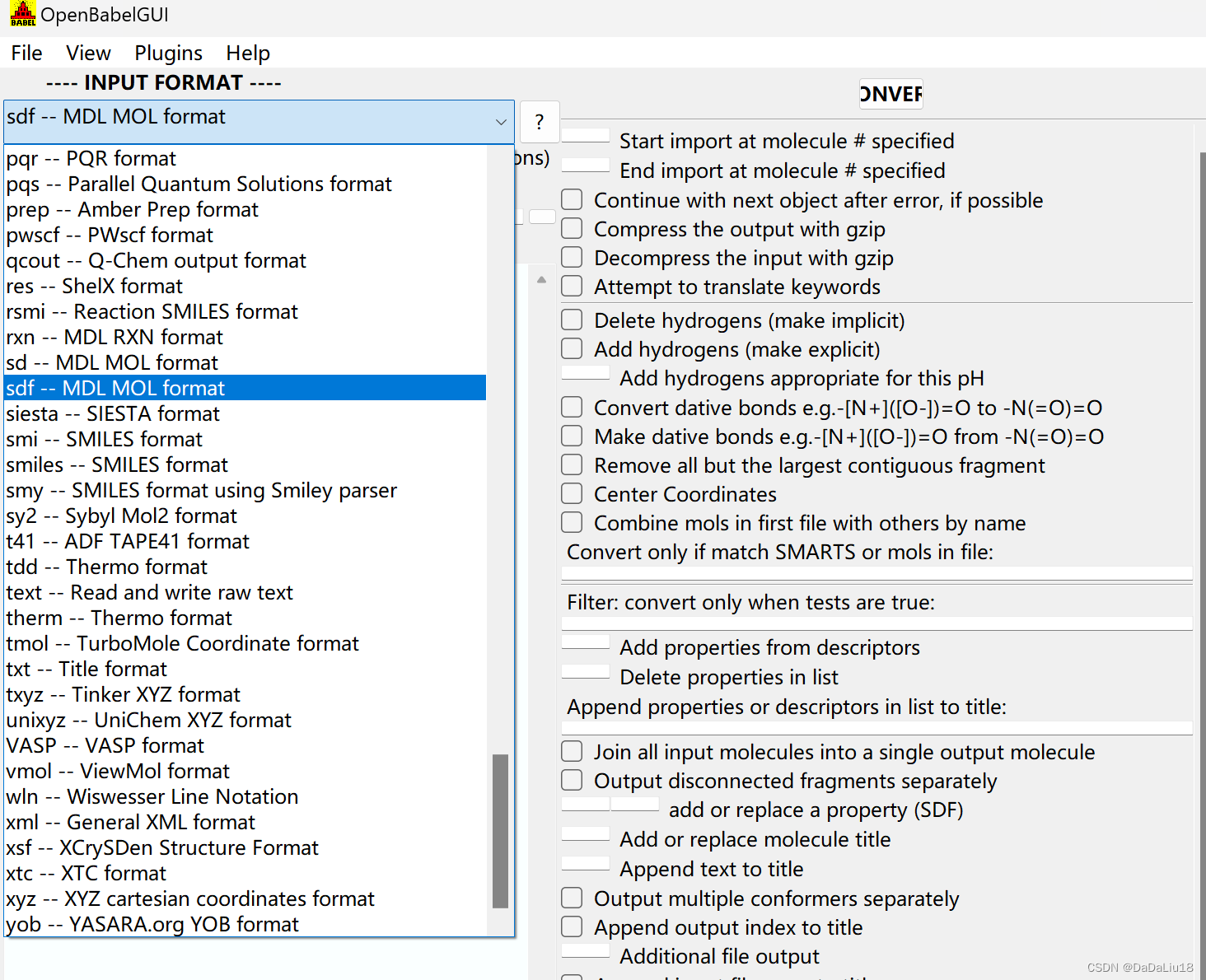This screenshot has width=1206, height=980.
Task: Select sy2 -- Sybyl Mol2 format
Action: [x=245, y=516]
